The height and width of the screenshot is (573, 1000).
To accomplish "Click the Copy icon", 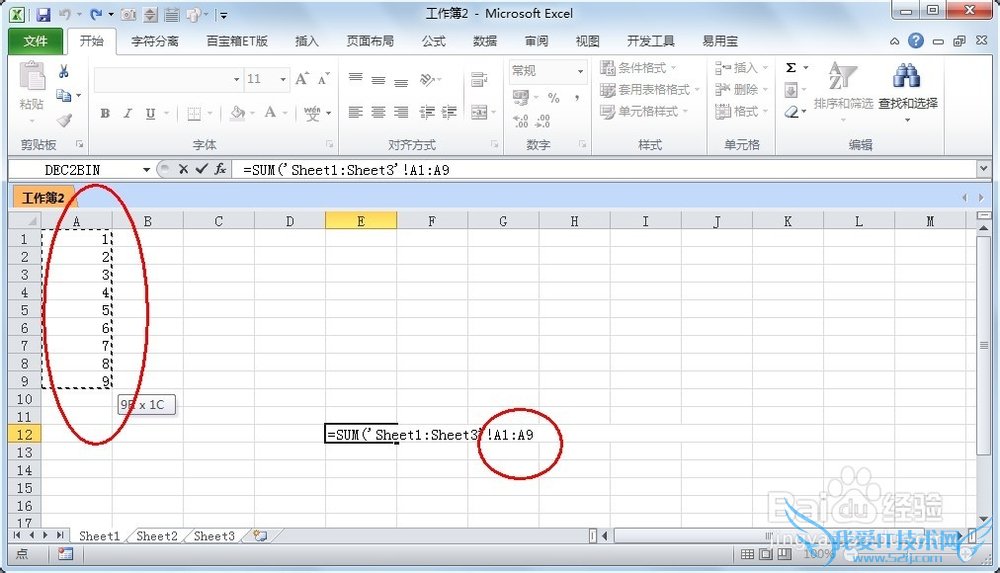I will click(x=63, y=96).
